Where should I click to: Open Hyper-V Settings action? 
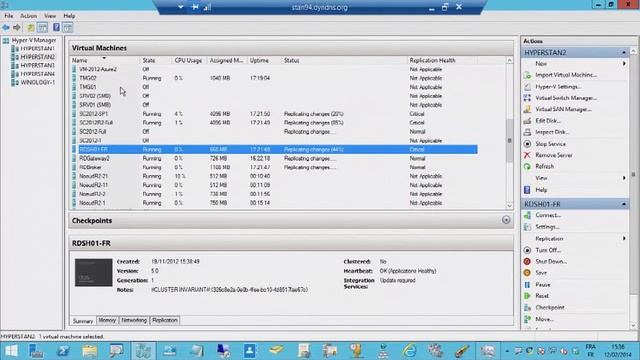(558, 87)
